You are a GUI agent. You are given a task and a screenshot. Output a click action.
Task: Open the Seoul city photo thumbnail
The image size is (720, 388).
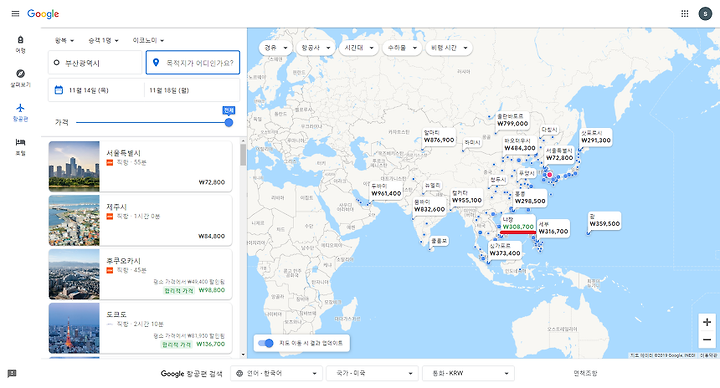click(74, 166)
